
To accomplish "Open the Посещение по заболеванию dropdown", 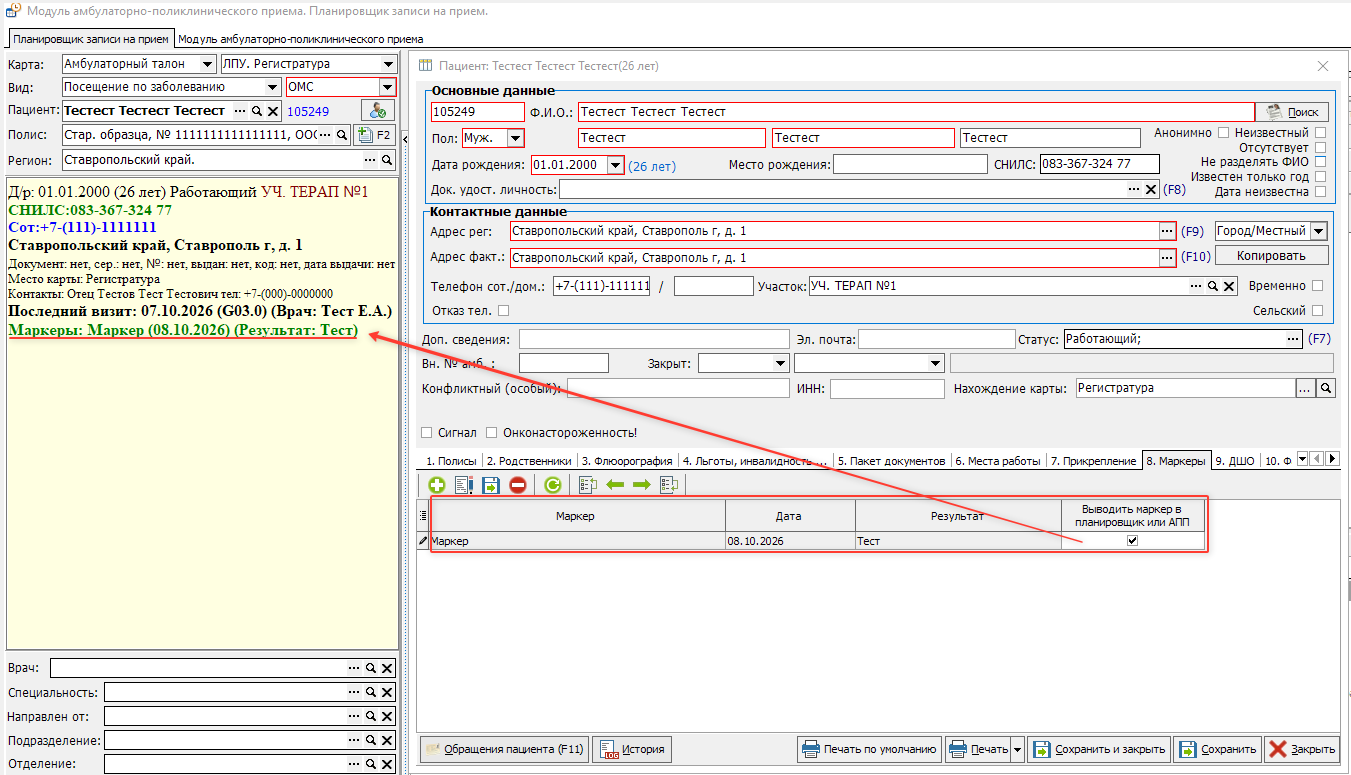I will click(x=273, y=87).
